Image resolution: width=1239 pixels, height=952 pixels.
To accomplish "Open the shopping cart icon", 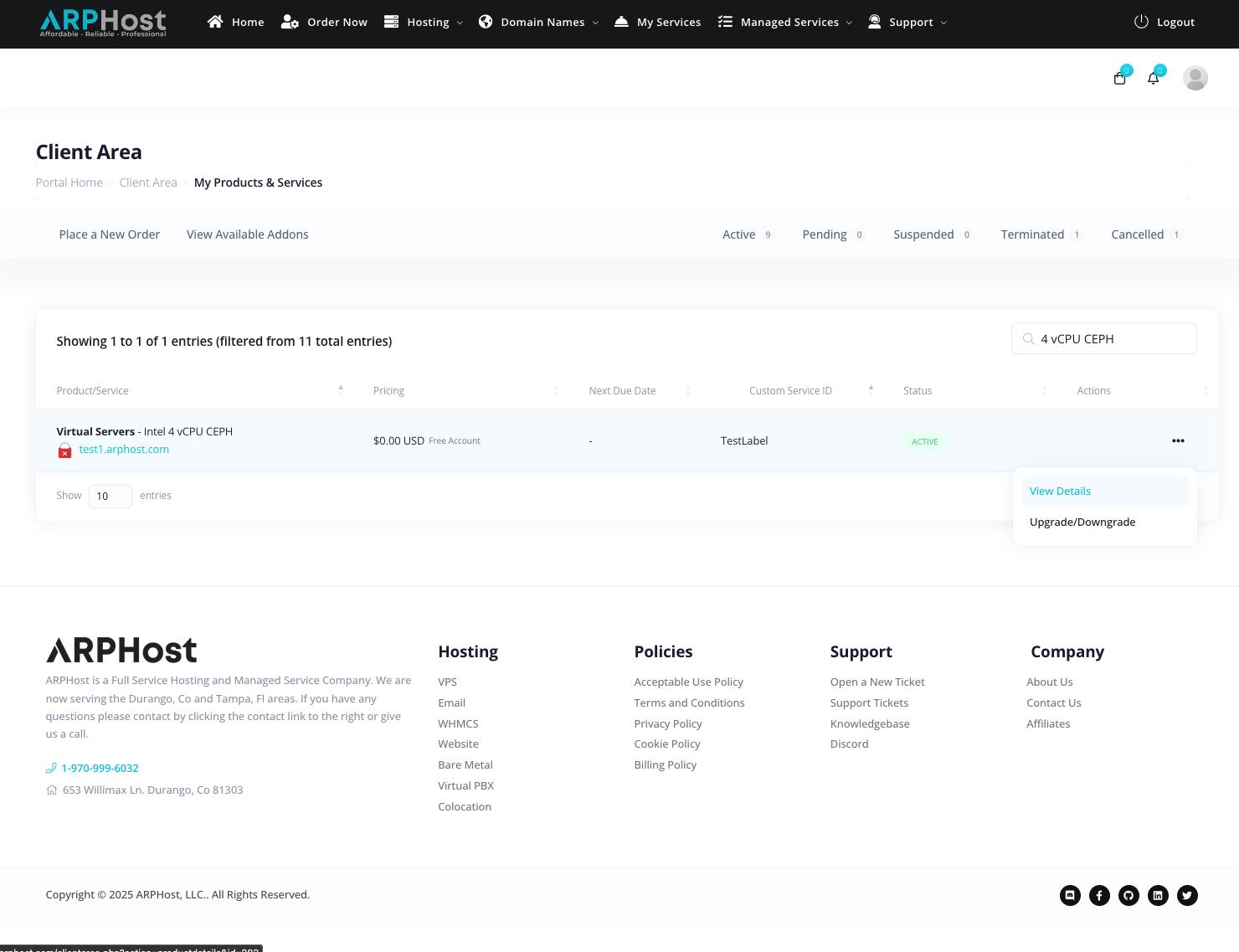I will pyautogui.click(x=1120, y=79).
